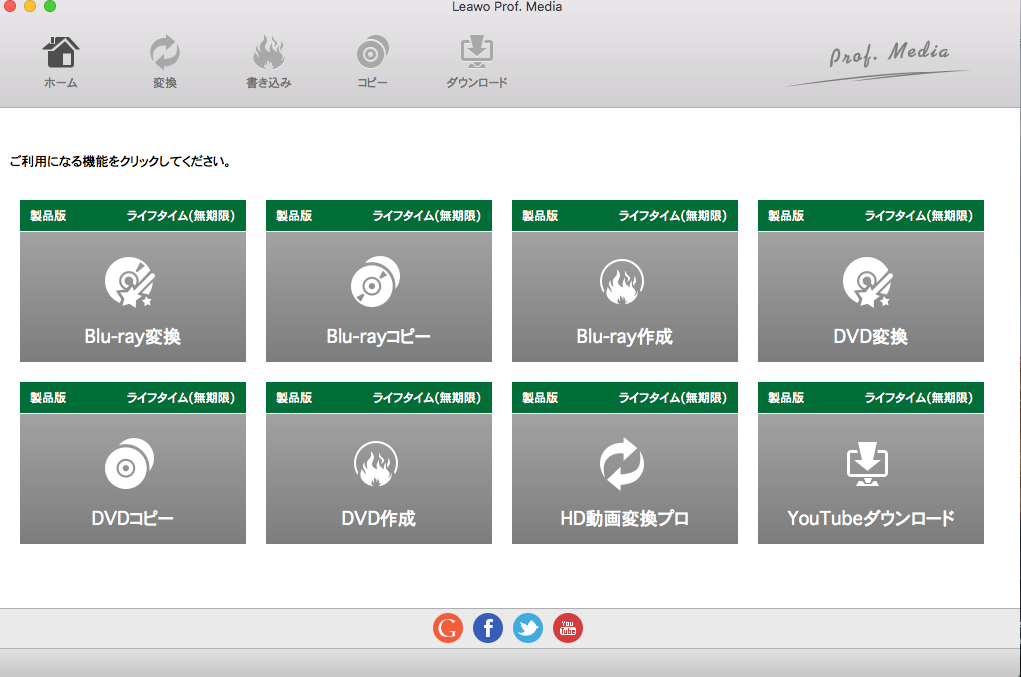Open the ダウンロード toolbar icon
Image resolution: width=1021 pixels, height=677 pixels.
click(476, 61)
